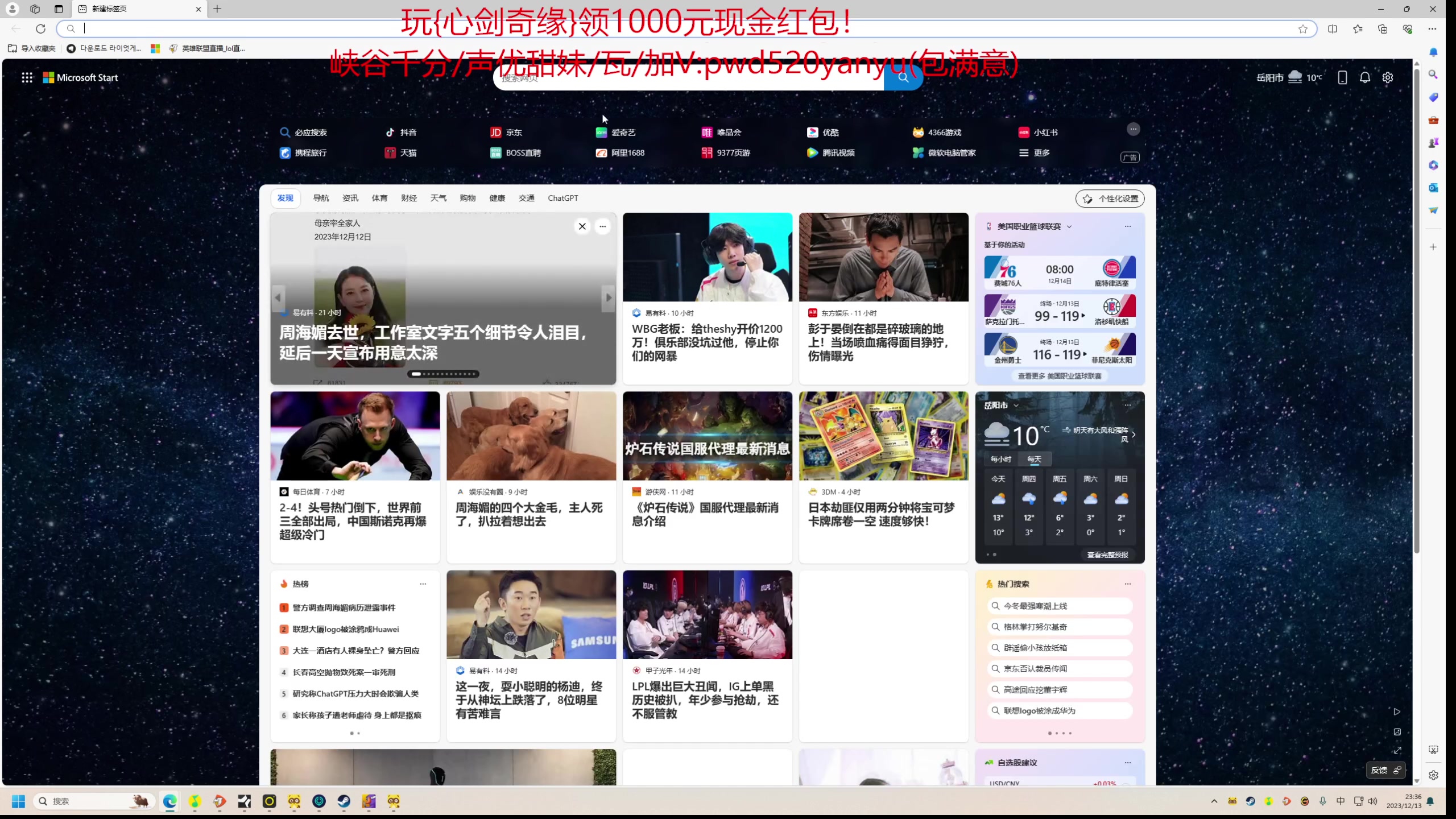Open hot list item 警方调查周海媚病历泄露事件

click(x=344, y=607)
